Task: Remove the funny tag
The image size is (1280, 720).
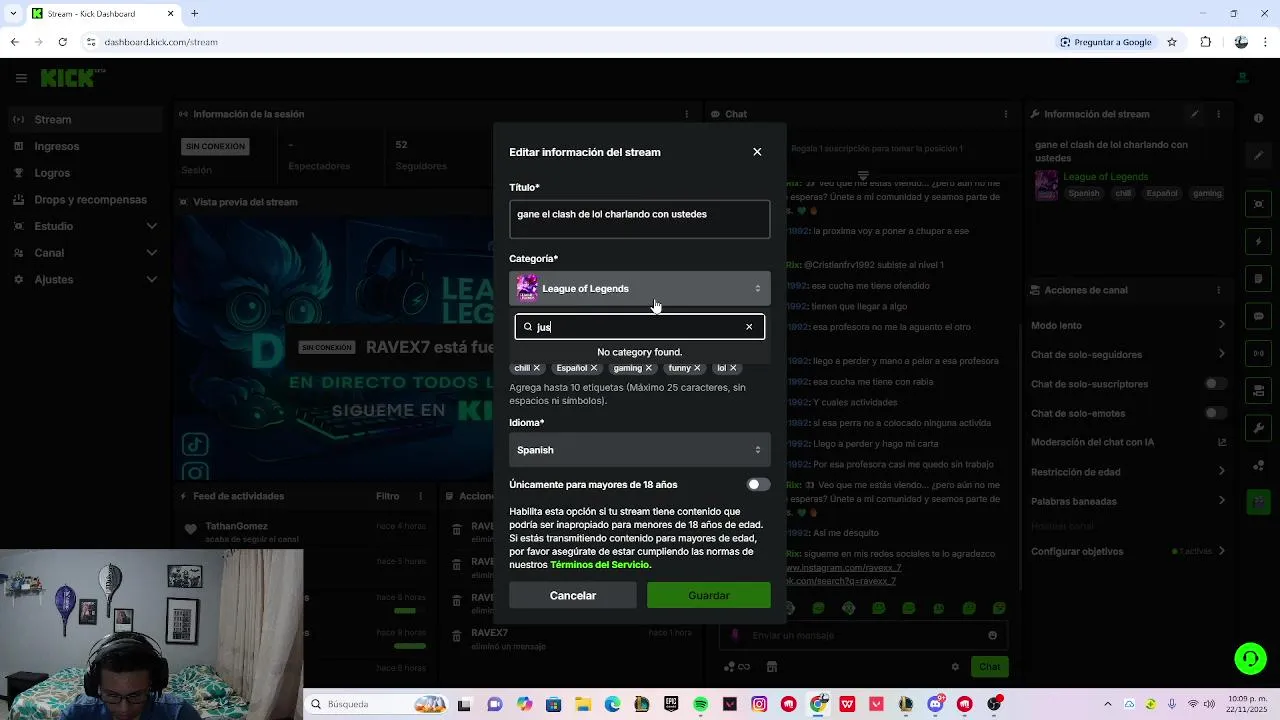Action: click(x=697, y=368)
